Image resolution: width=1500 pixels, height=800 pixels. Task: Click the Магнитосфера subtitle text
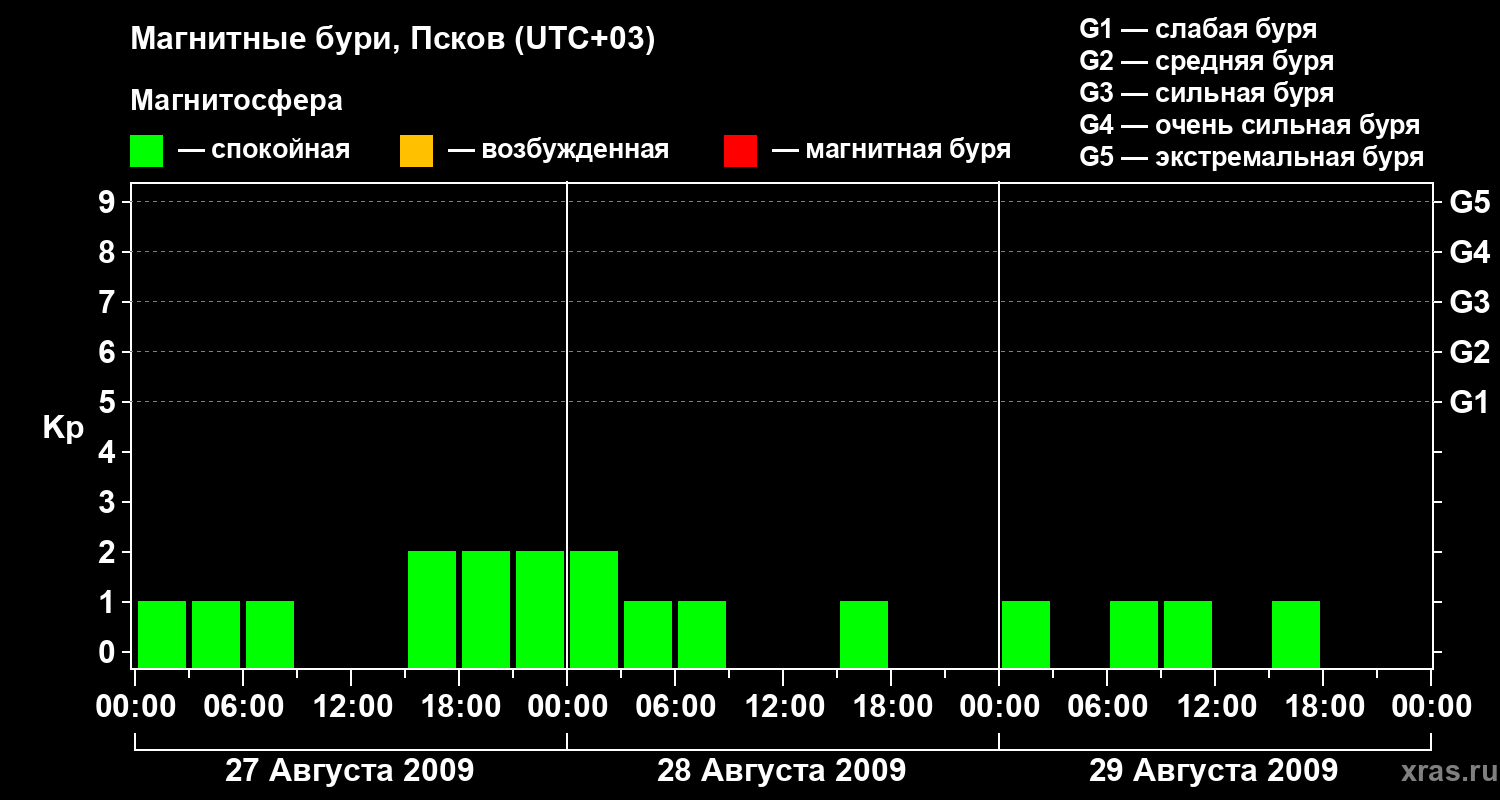click(236, 101)
